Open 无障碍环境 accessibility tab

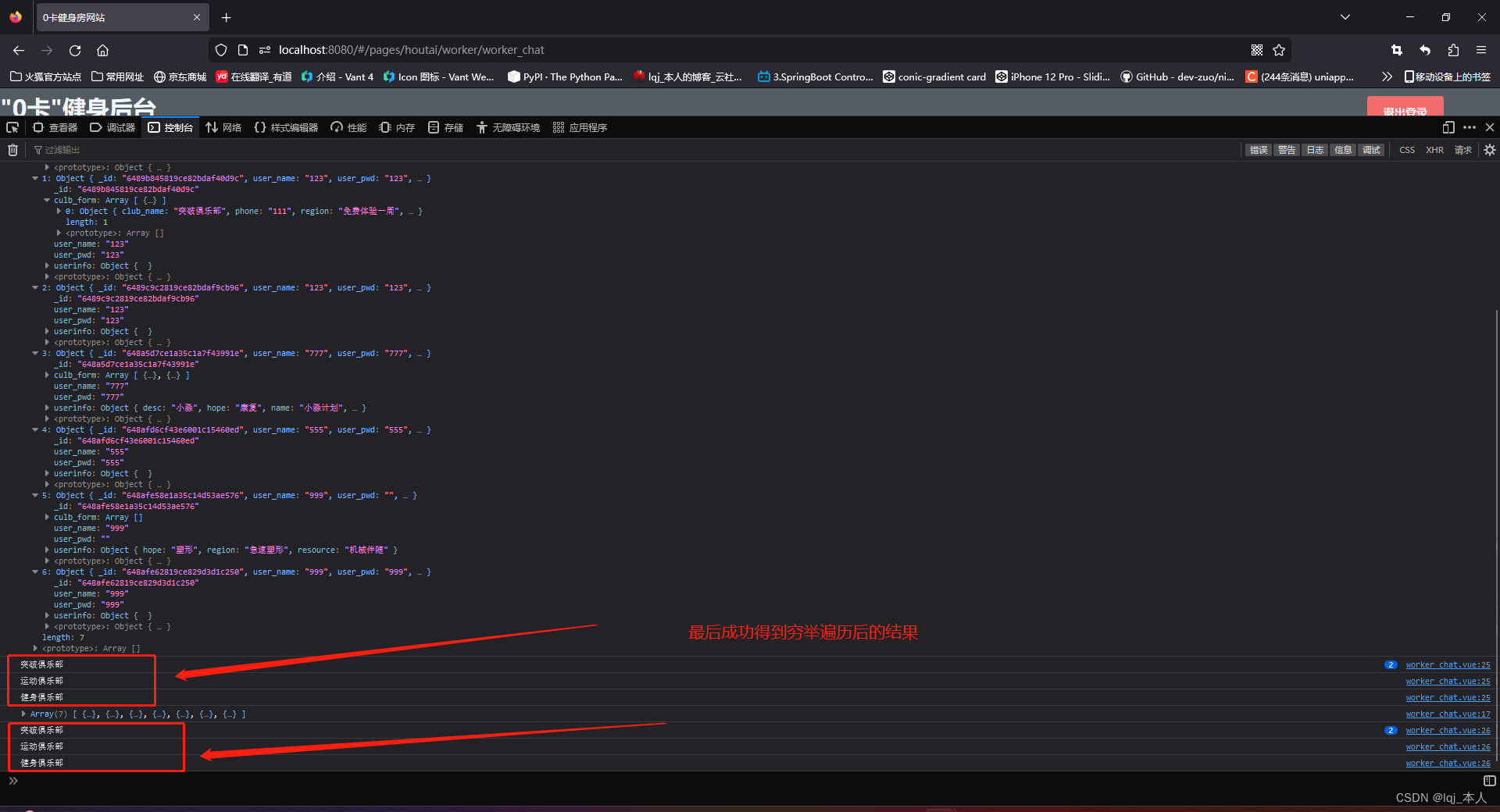508,127
